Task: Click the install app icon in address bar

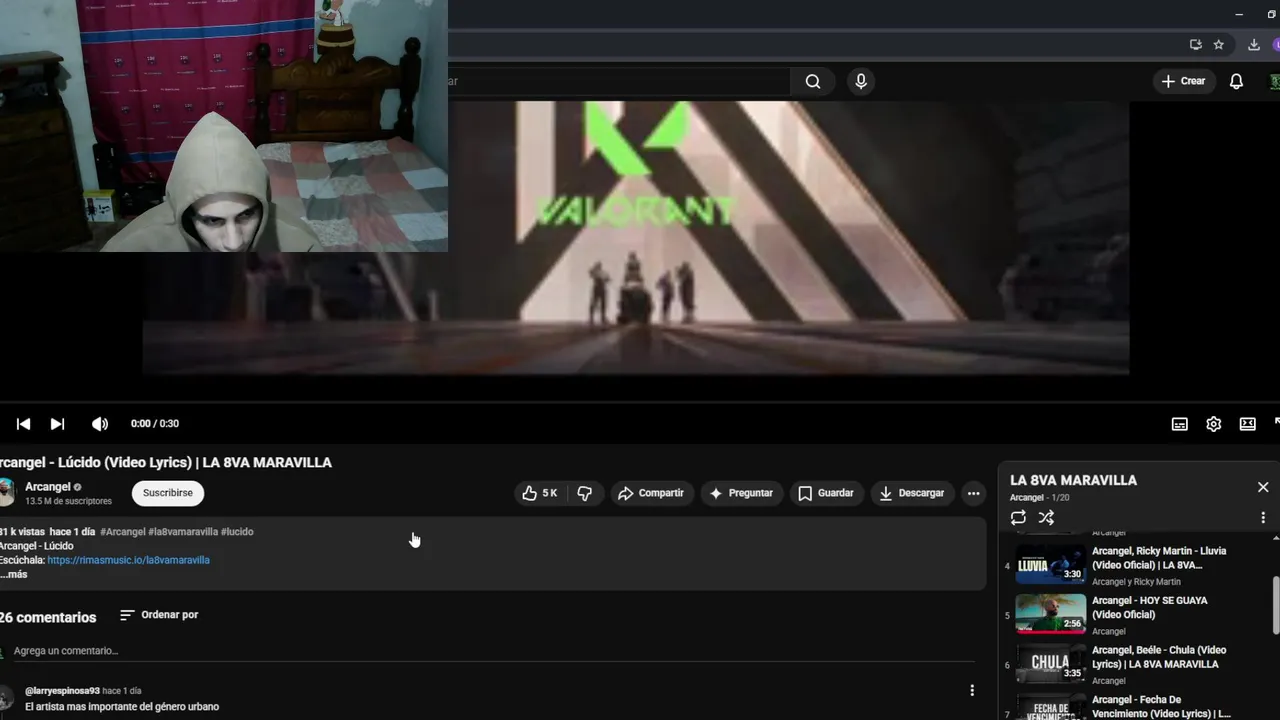Action: (x=1195, y=44)
